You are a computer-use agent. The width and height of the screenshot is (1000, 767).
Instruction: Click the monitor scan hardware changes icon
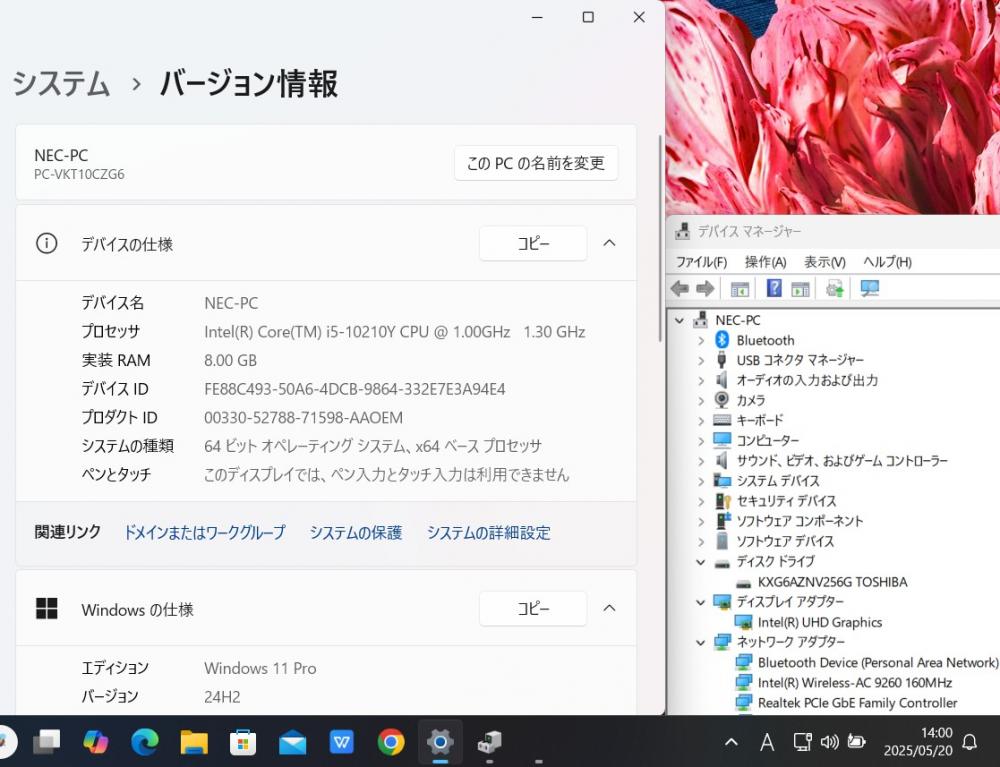point(870,289)
